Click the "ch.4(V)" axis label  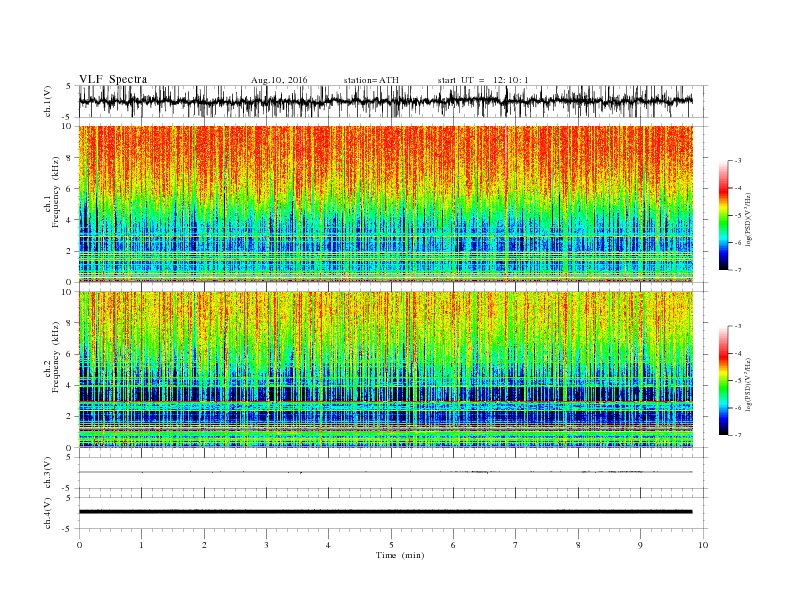(48, 513)
